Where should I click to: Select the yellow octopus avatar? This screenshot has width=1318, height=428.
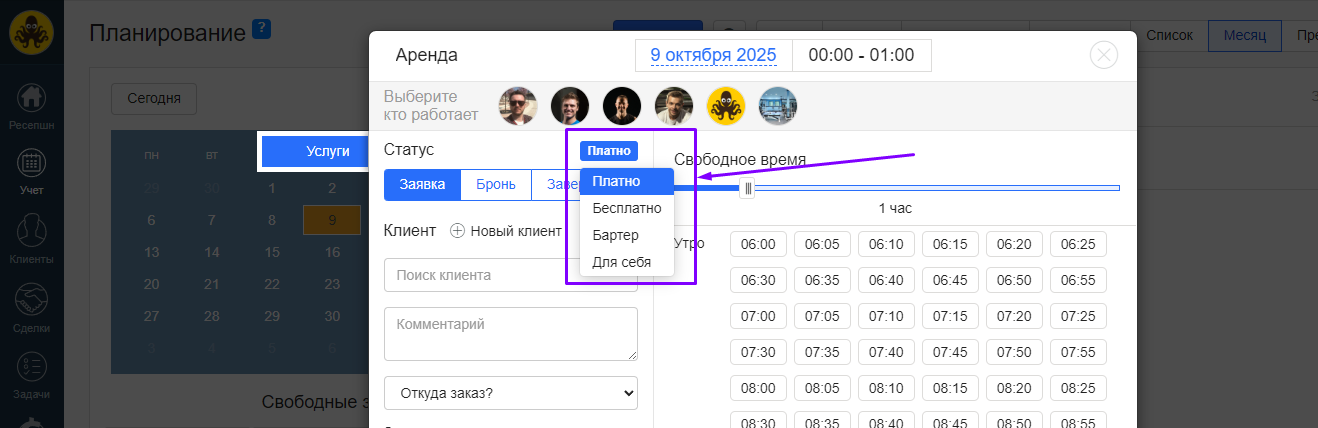(726, 105)
